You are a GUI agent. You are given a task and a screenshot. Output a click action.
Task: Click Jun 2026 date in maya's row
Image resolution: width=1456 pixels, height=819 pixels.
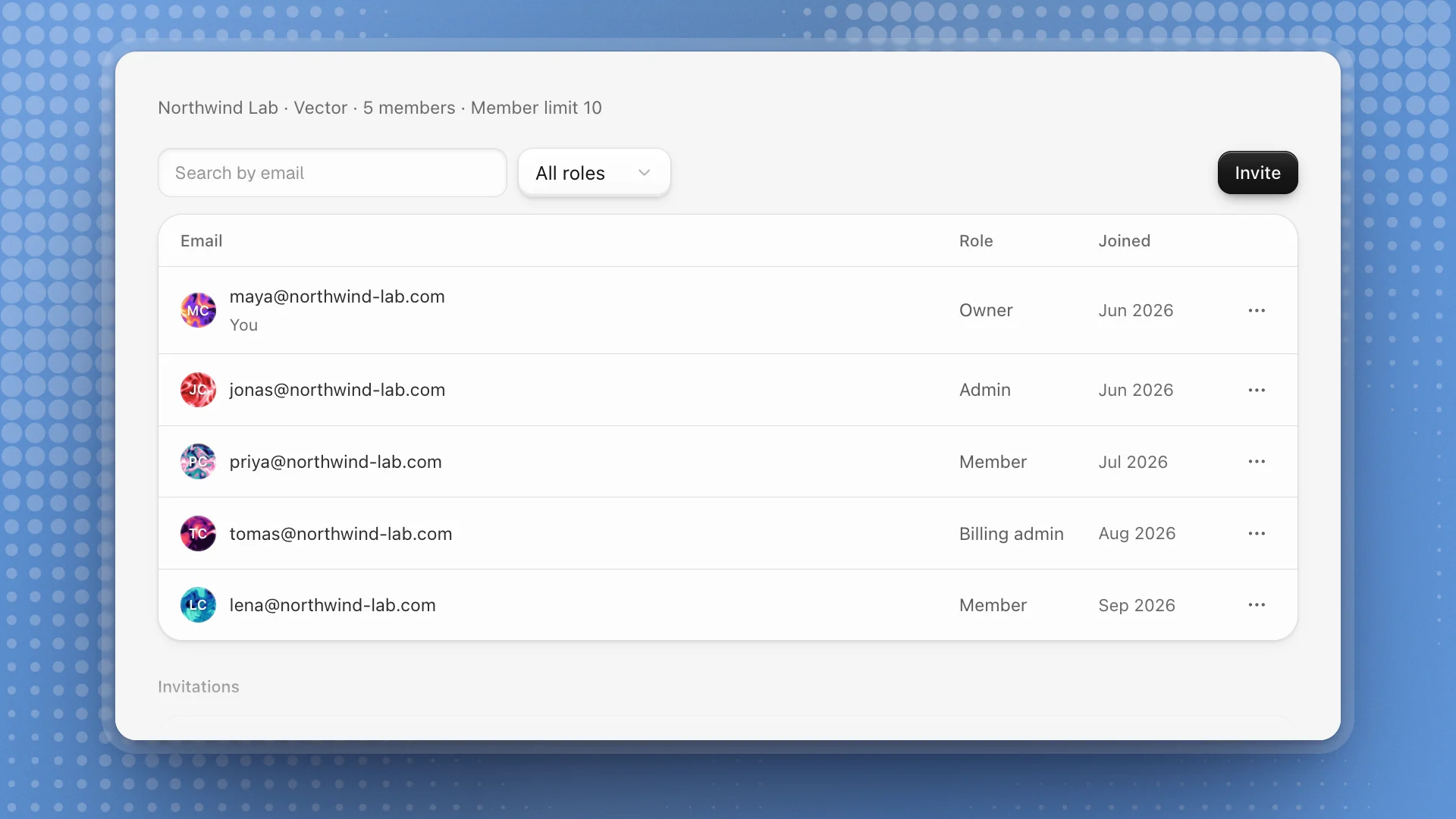(x=1135, y=310)
